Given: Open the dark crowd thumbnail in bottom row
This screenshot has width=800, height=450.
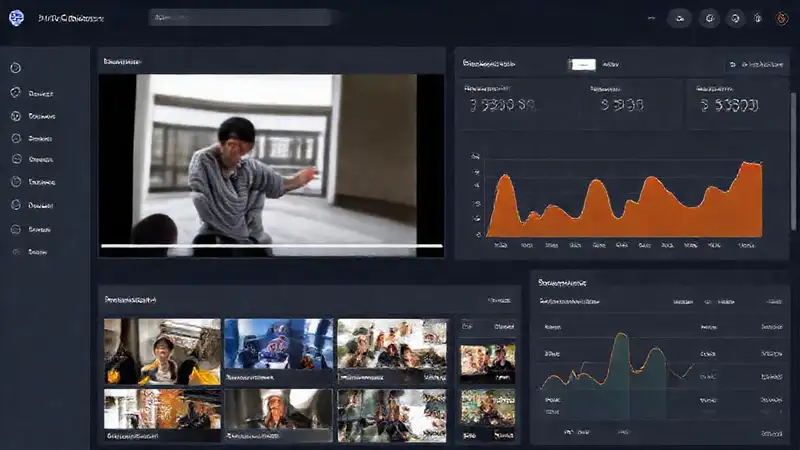Looking at the screenshot, I should (x=392, y=415).
